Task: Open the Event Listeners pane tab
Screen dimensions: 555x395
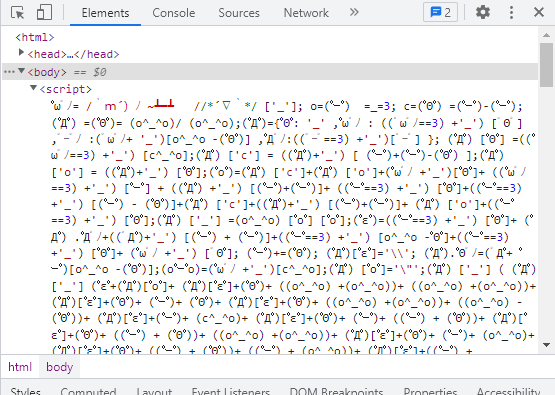Action: [231, 391]
